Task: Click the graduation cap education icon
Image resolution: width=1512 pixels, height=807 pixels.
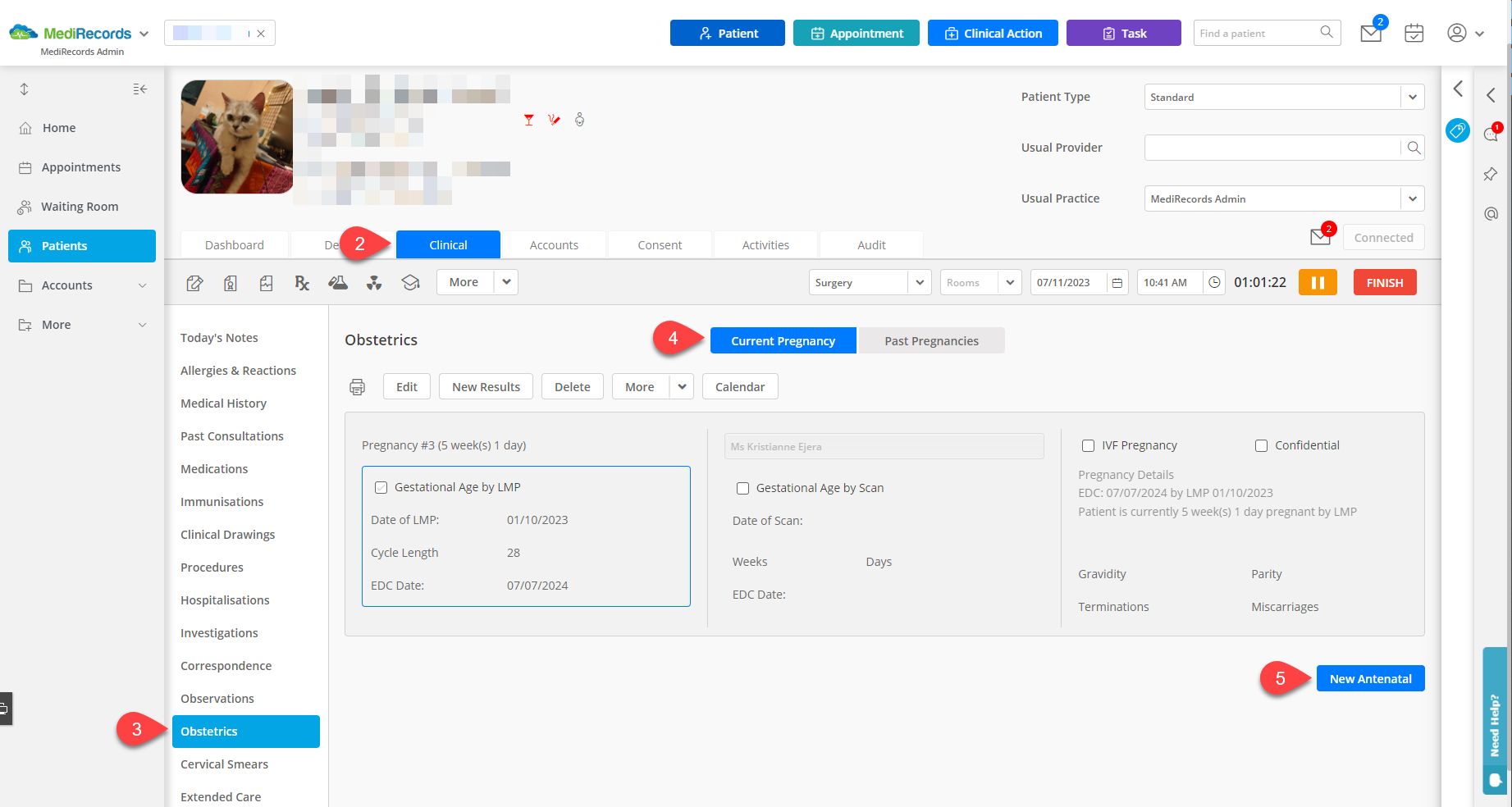Action: (x=410, y=283)
